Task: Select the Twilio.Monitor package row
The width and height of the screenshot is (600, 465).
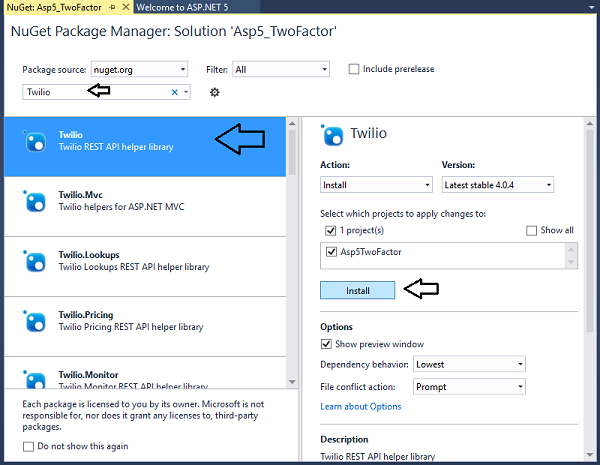Action: [x=145, y=373]
